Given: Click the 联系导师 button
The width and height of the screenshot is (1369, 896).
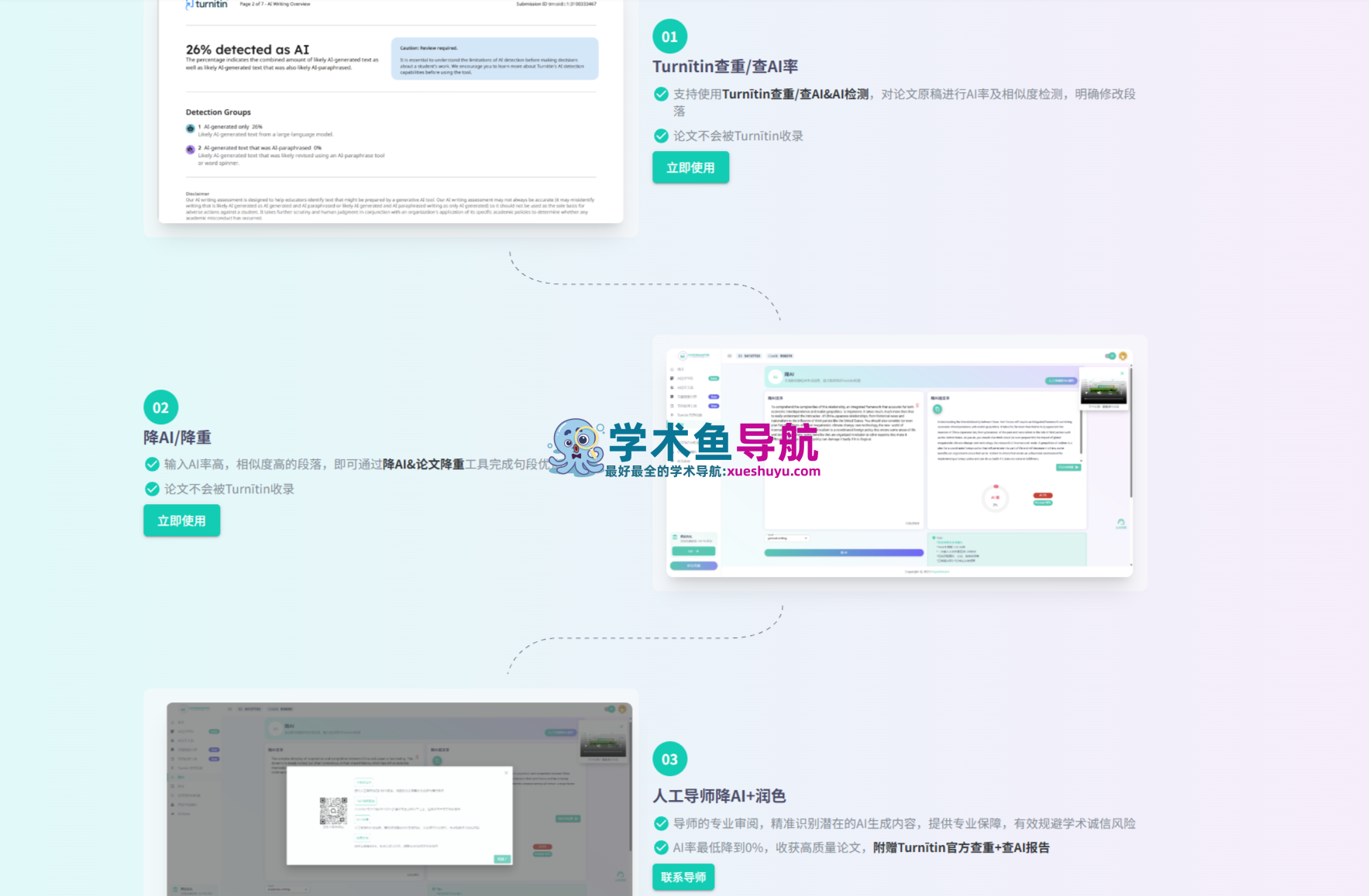Looking at the screenshot, I should pos(683,877).
